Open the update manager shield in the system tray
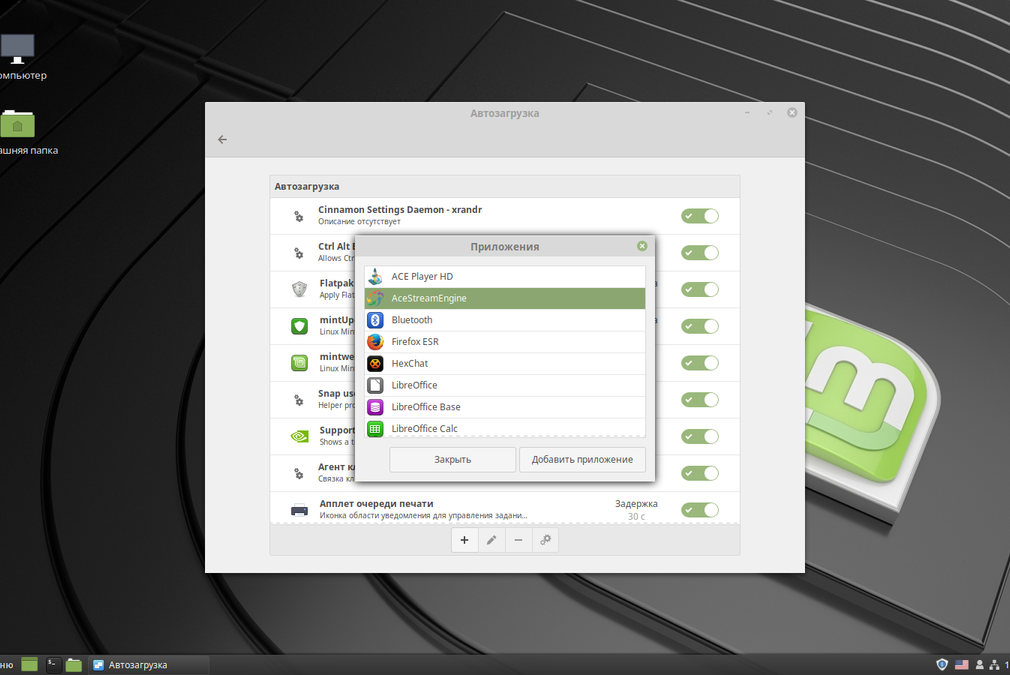Screen dimensions: 1010x675 point(942,665)
